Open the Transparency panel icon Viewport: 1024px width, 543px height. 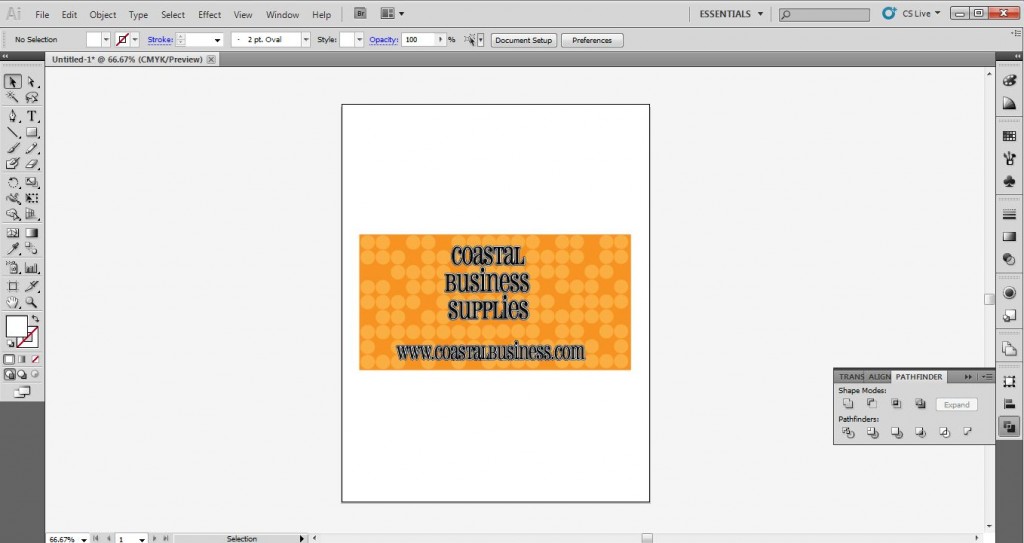[x=1009, y=259]
